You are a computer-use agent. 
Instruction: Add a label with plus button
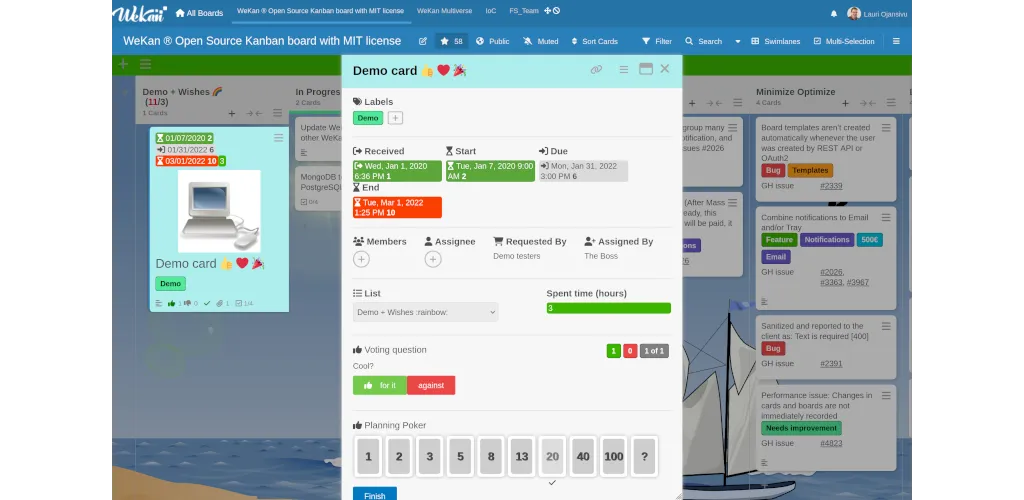[395, 118]
